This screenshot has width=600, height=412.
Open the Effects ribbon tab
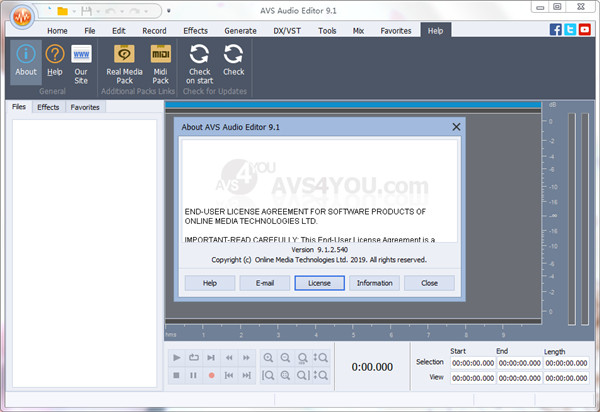(196, 31)
